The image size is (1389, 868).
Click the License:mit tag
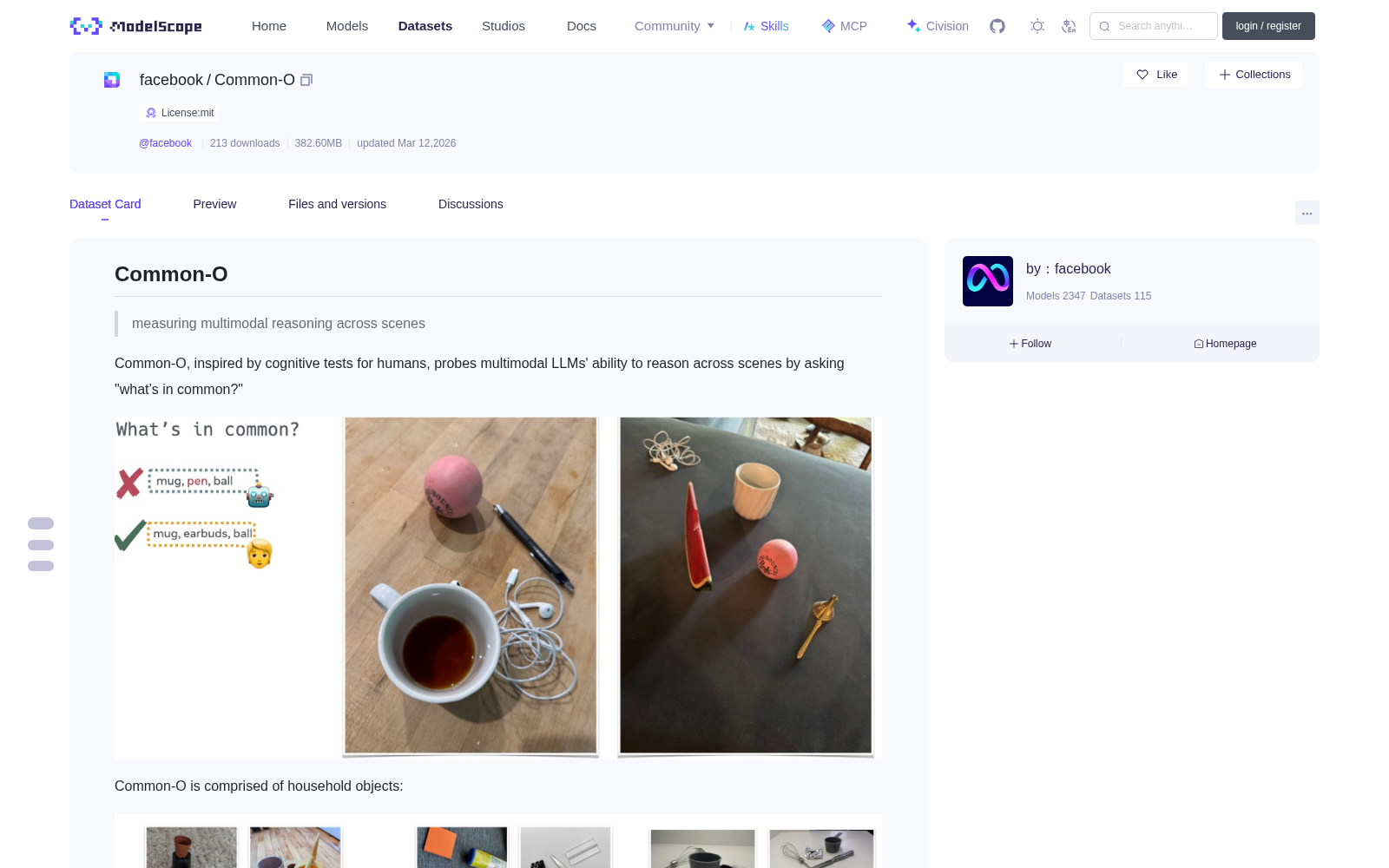point(180,113)
